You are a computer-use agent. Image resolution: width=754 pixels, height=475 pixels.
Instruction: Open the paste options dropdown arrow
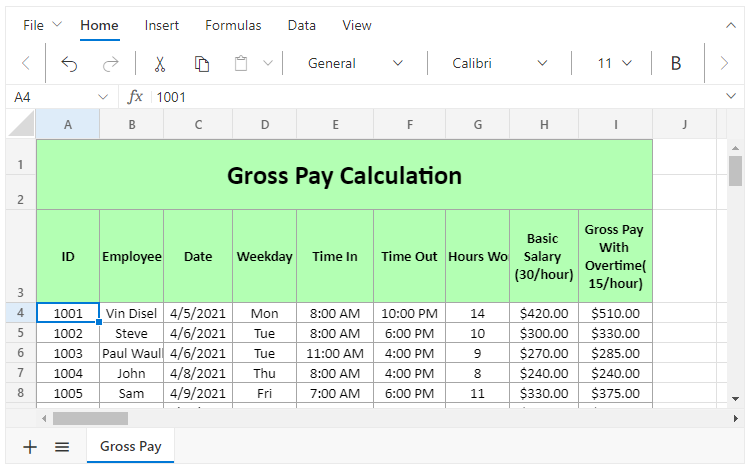click(267, 63)
